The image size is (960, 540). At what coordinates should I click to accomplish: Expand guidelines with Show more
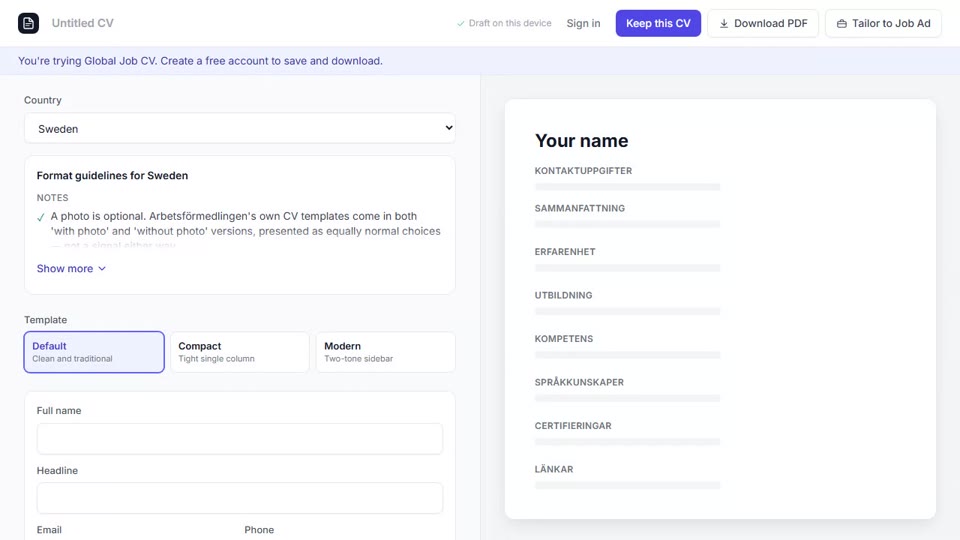pos(71,269)
